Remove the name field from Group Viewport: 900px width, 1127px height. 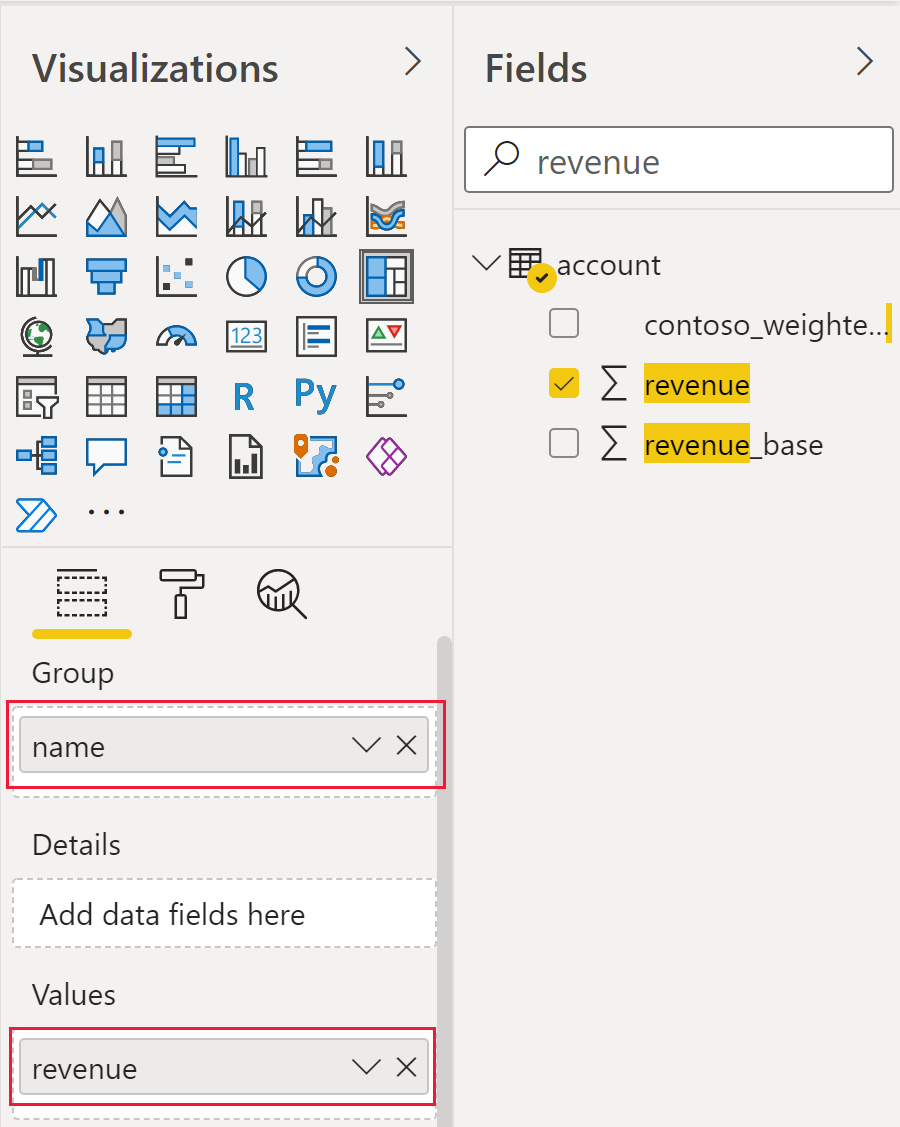[406, 745]
